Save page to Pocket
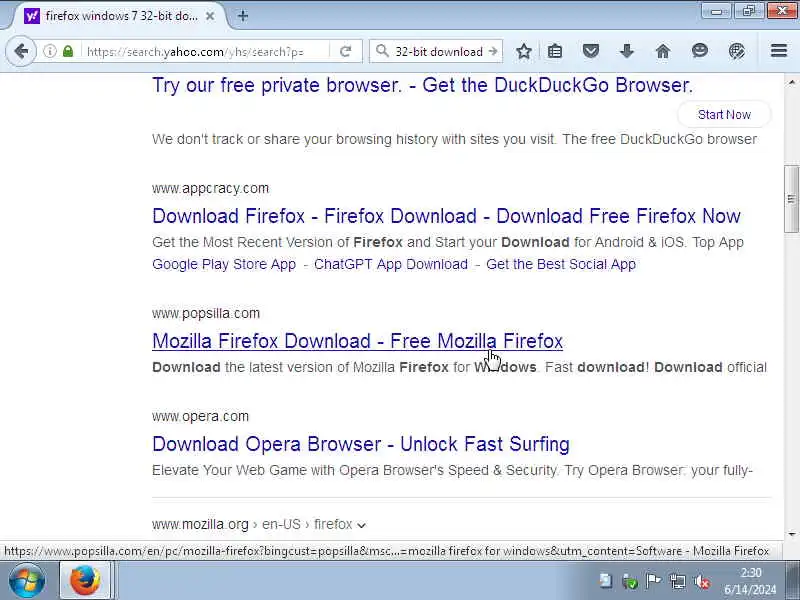The image size is (800, 600). [590, 51]
